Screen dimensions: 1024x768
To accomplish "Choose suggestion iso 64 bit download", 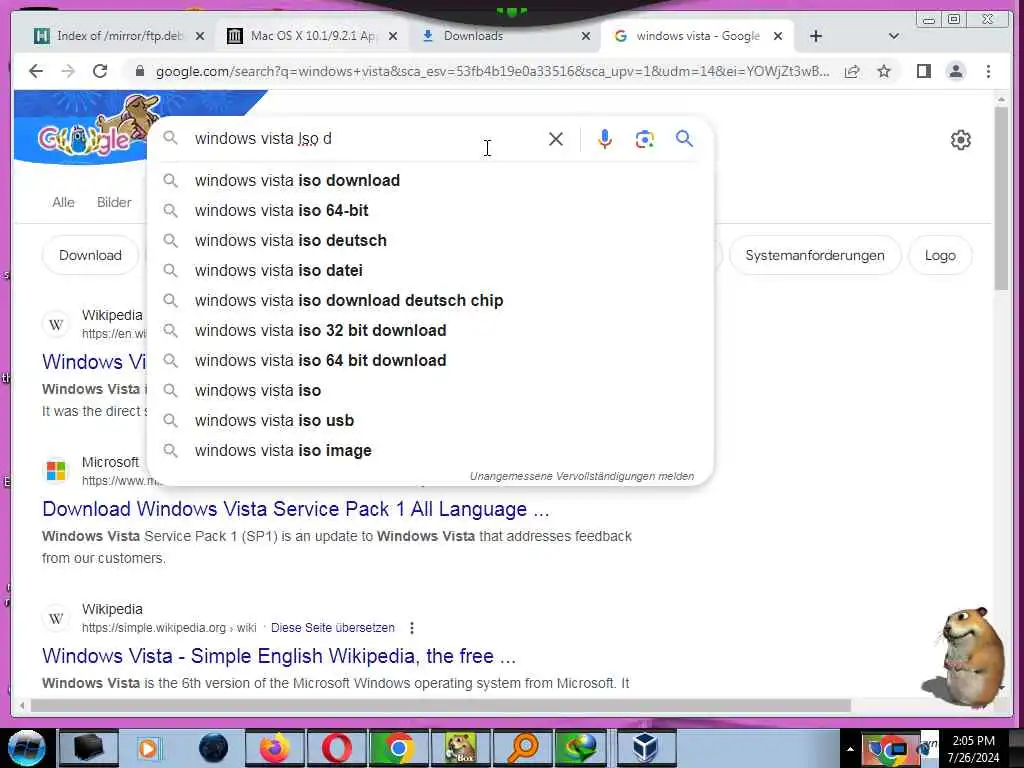I will coord(430,360).
